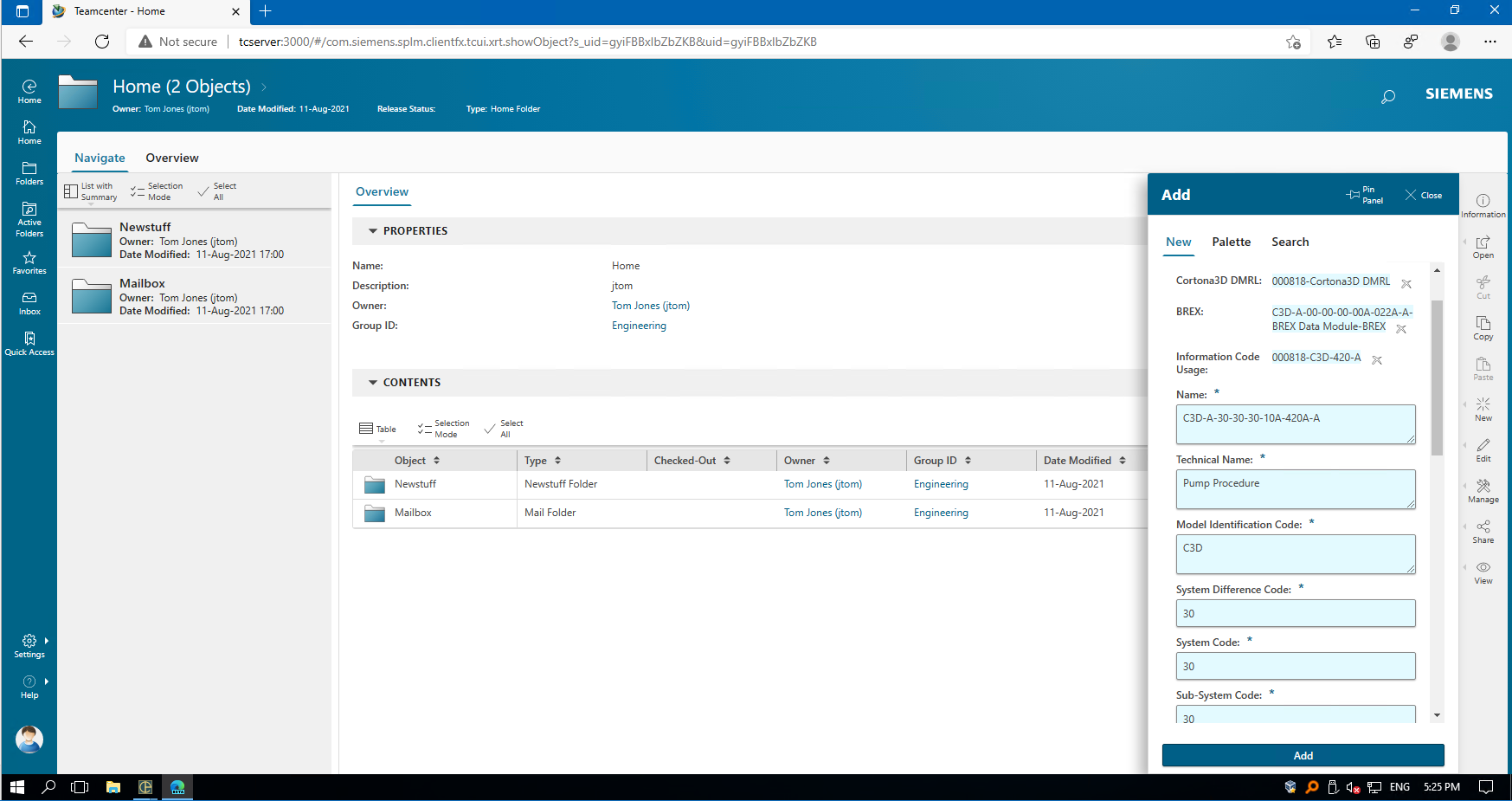Open the Share command

click(x=1483, y=532)
